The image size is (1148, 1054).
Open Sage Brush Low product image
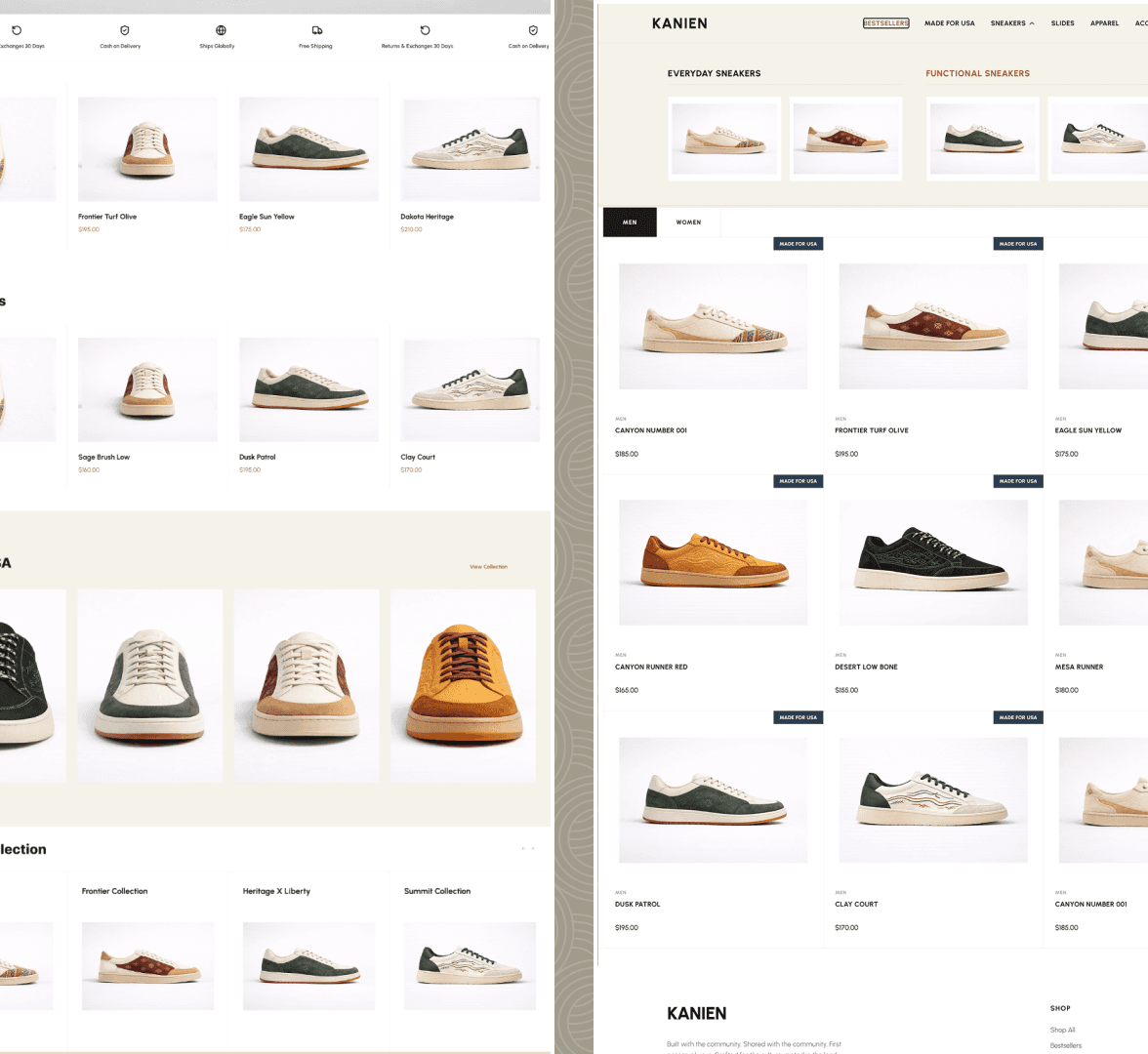click(148, 389)
